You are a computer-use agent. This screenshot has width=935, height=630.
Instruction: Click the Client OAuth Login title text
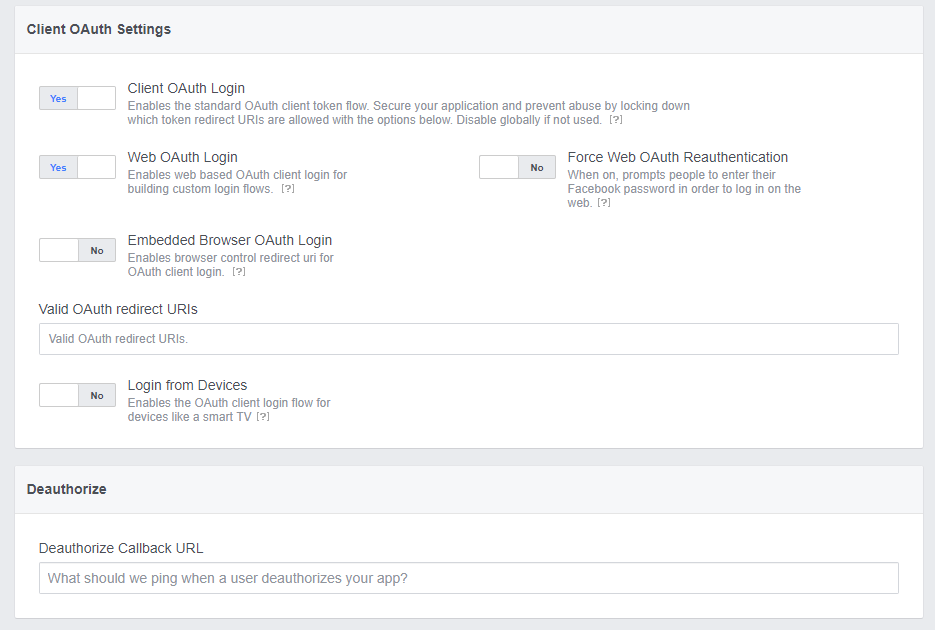[x=186, y=88]
